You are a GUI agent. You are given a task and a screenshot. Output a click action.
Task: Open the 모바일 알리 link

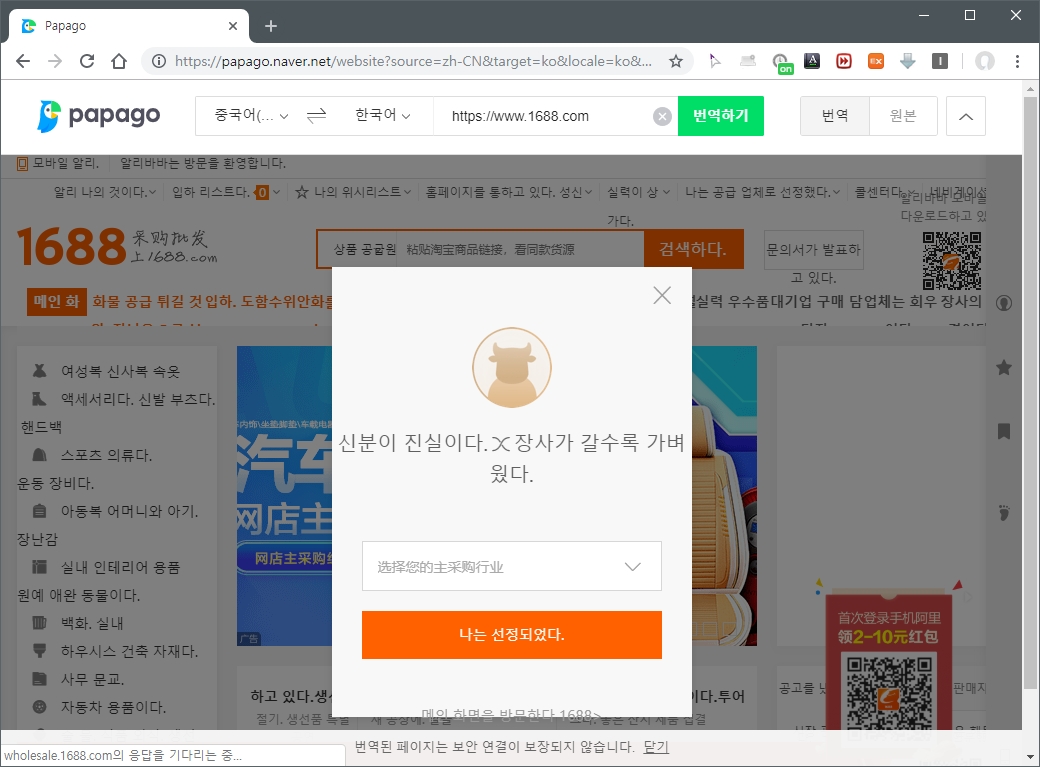tap(58, 163)
